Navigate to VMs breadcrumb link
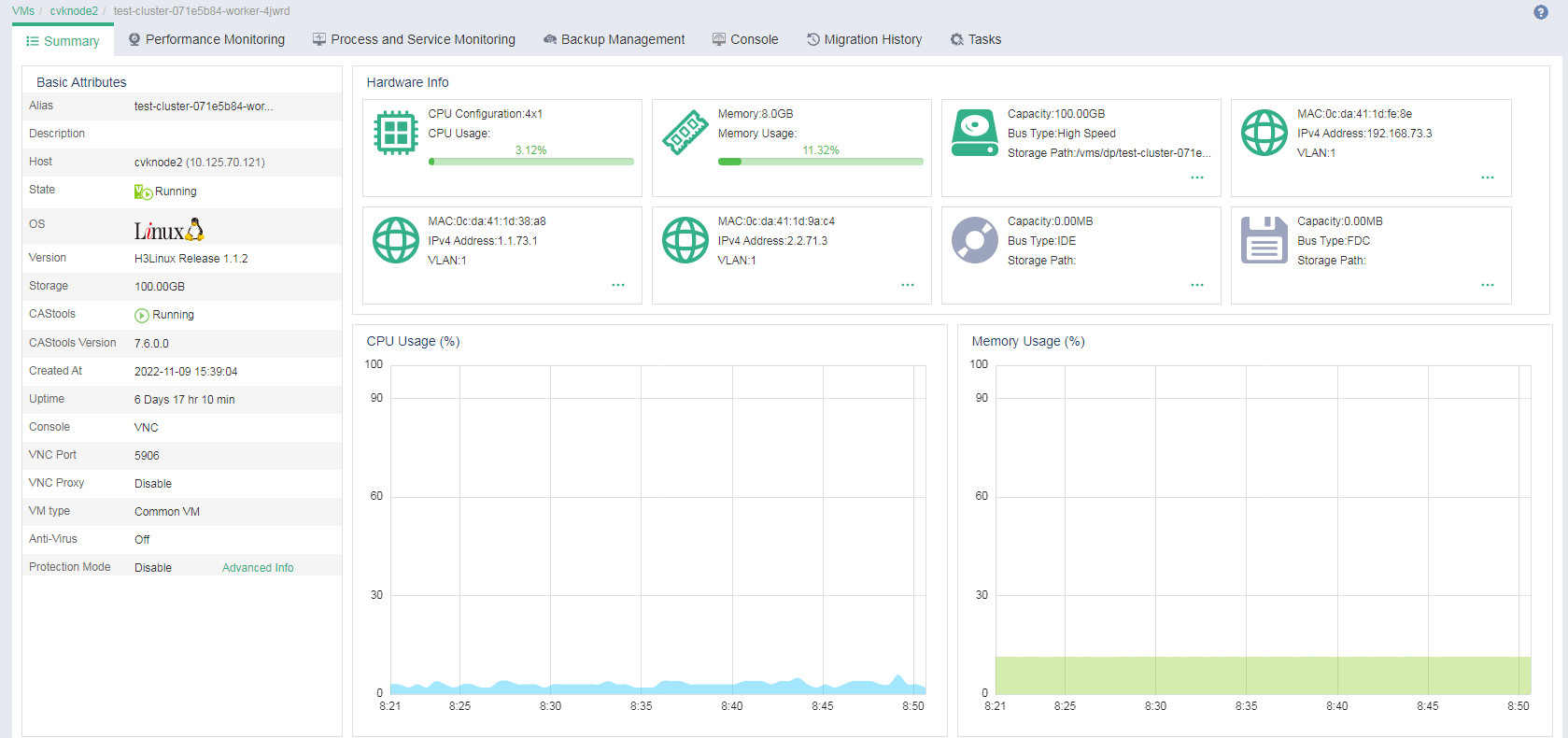1568x738 pixels. (x=23, y=11)
